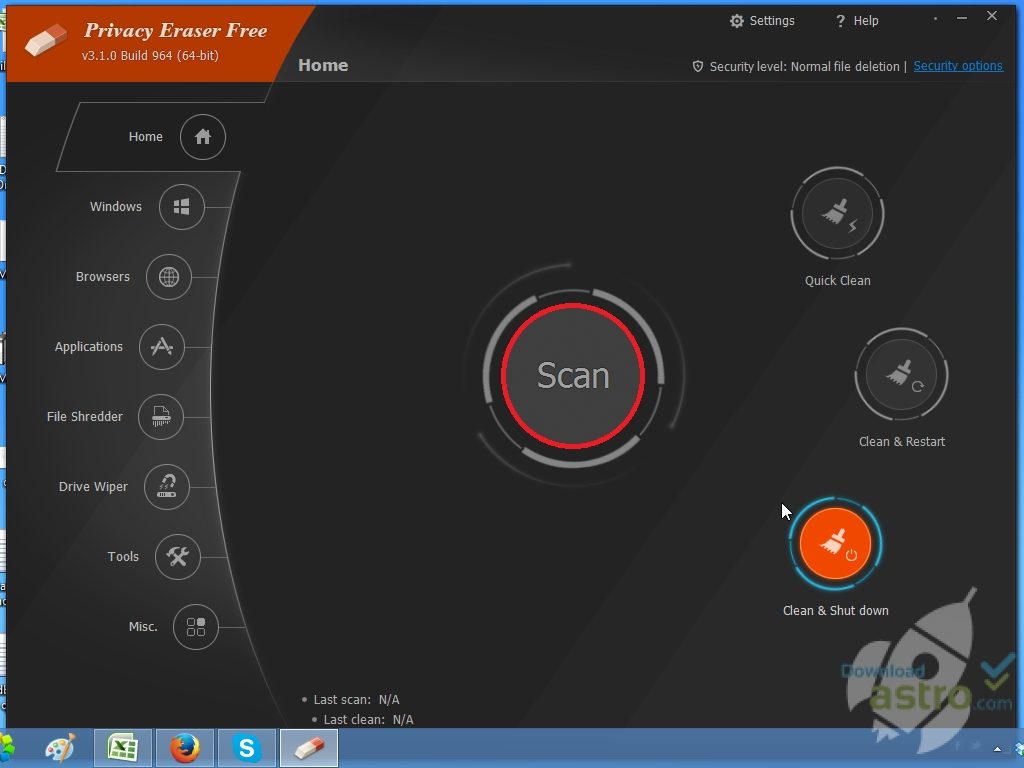Select the Home menu label
This screenshot has width=1024, height=768.
[146, 136]
